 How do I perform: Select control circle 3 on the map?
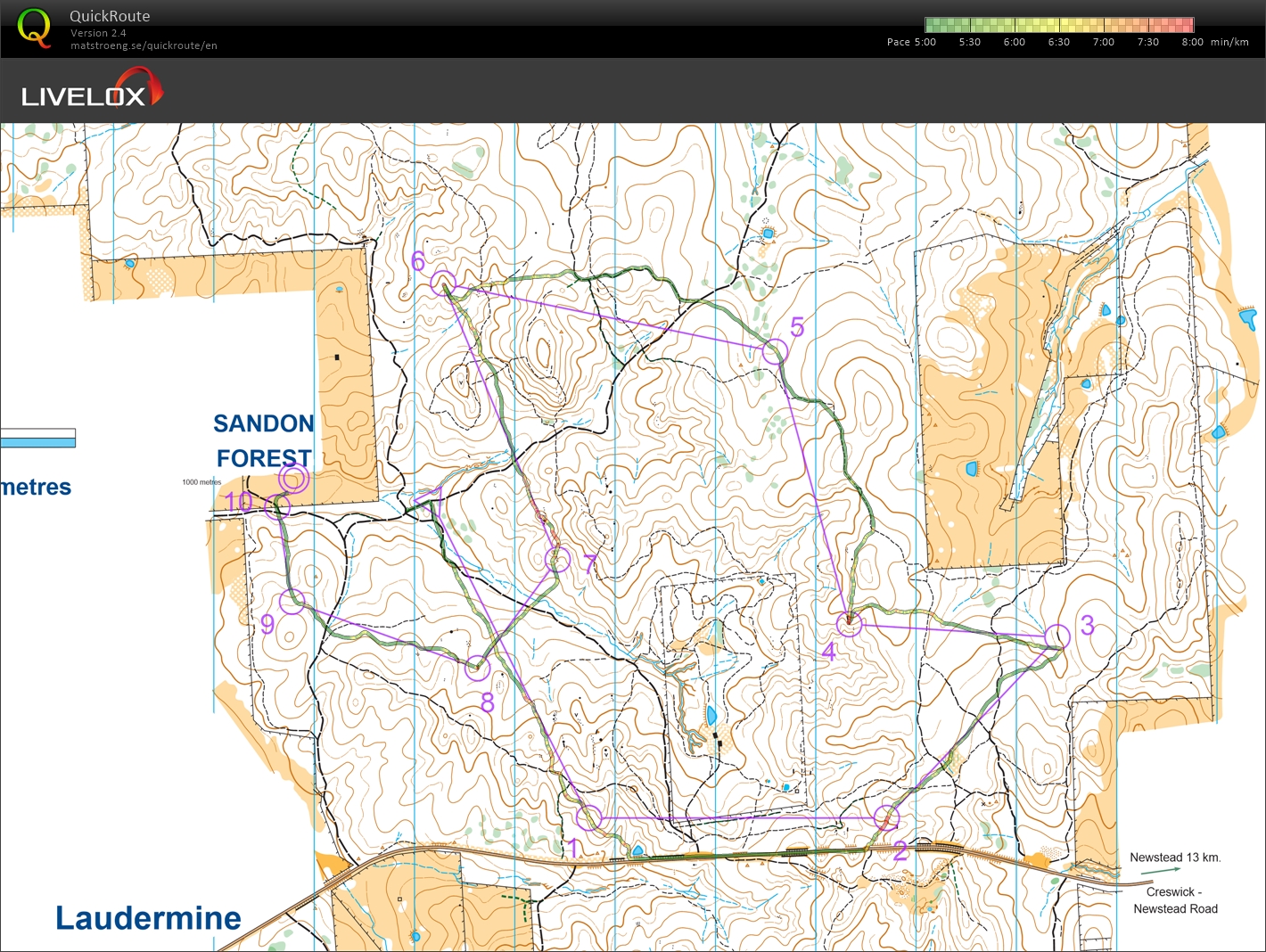[1059, 636]
